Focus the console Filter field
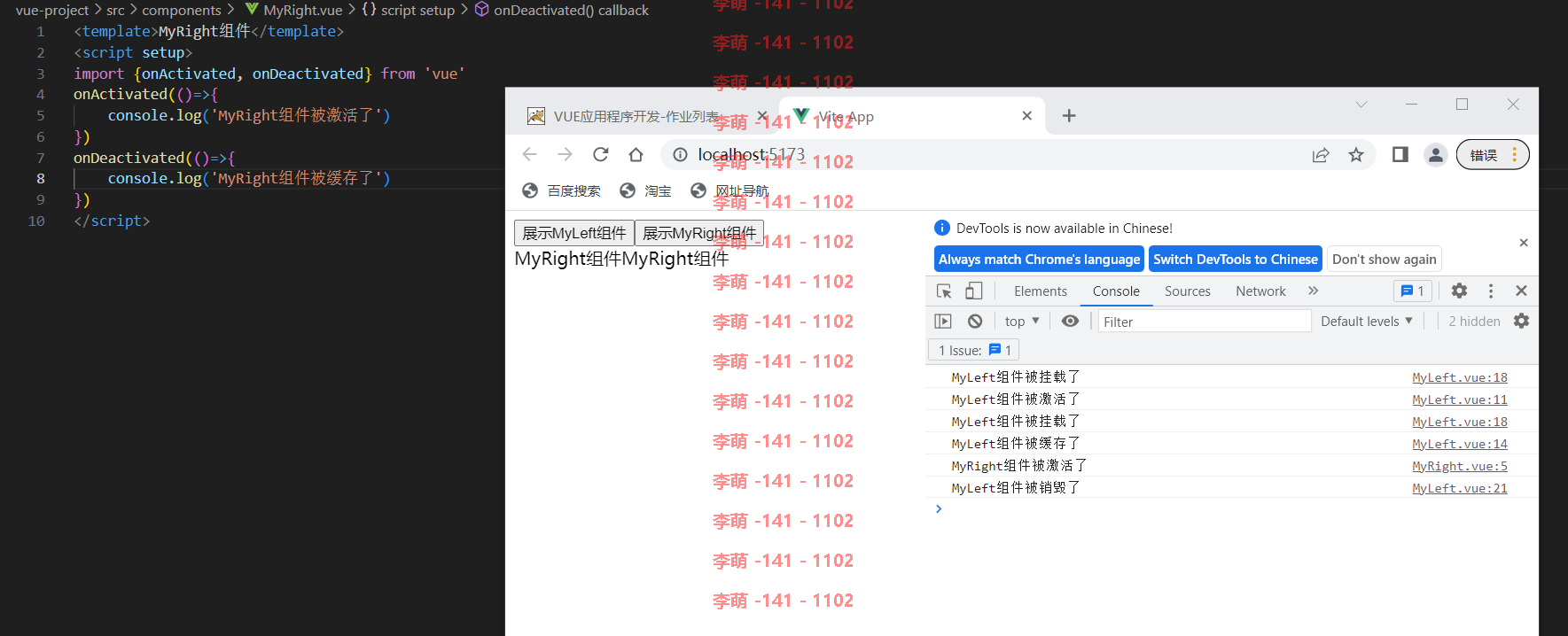The width and height of the screenshot is (1568, 636). point(1205,322)
